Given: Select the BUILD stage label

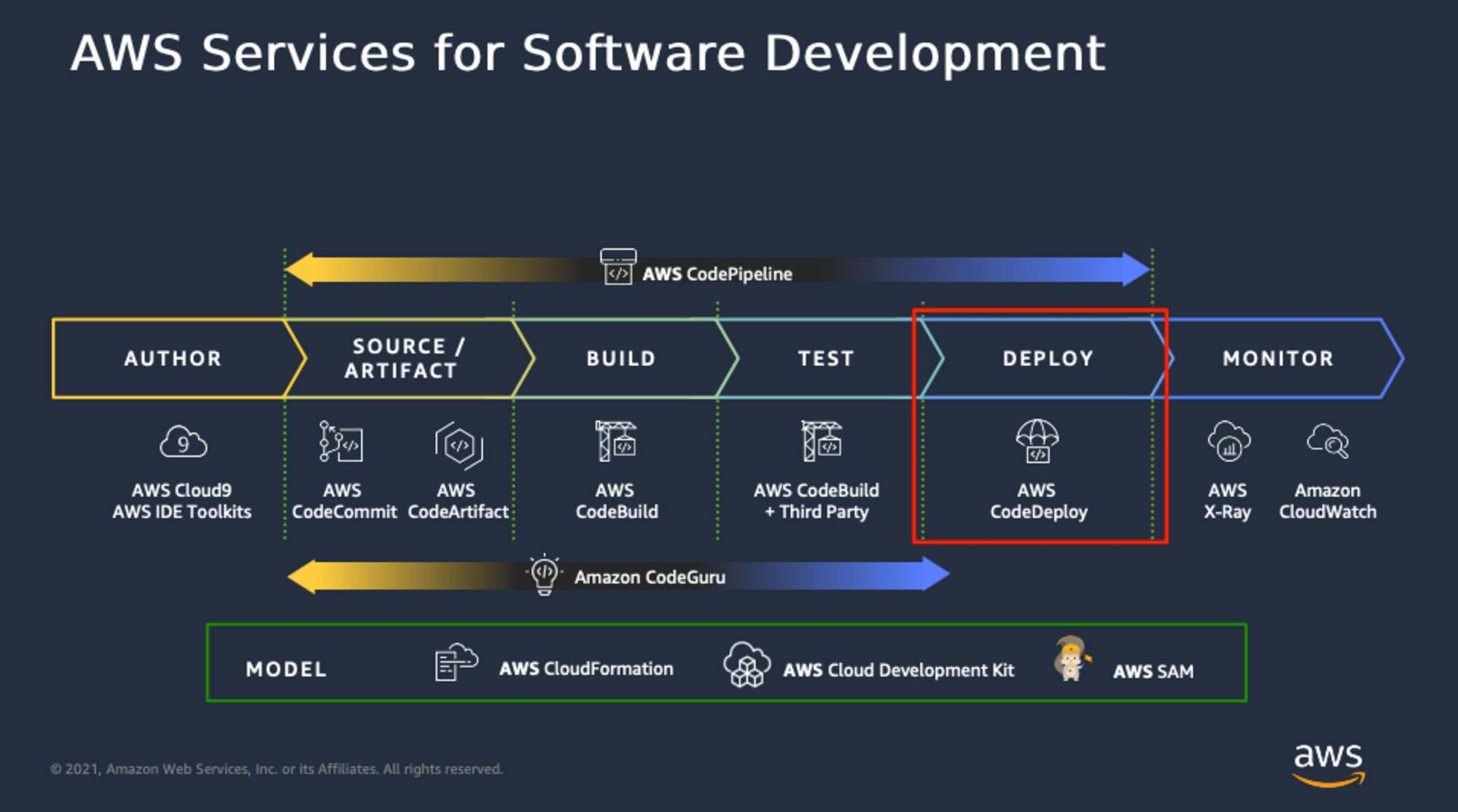Looking at the screenshot, I should (x=621, y=359).
